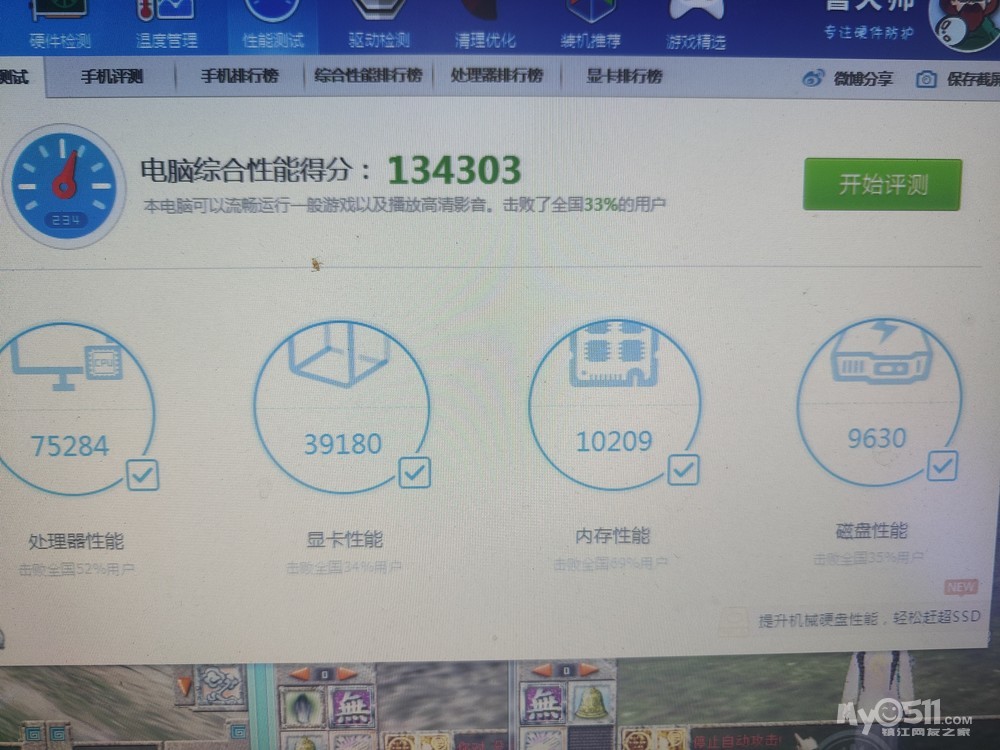Click the 微博分享 Weibo share icon
This screenshot has height=750, width=1000.
pyautogui.click(x=814, y=78)
